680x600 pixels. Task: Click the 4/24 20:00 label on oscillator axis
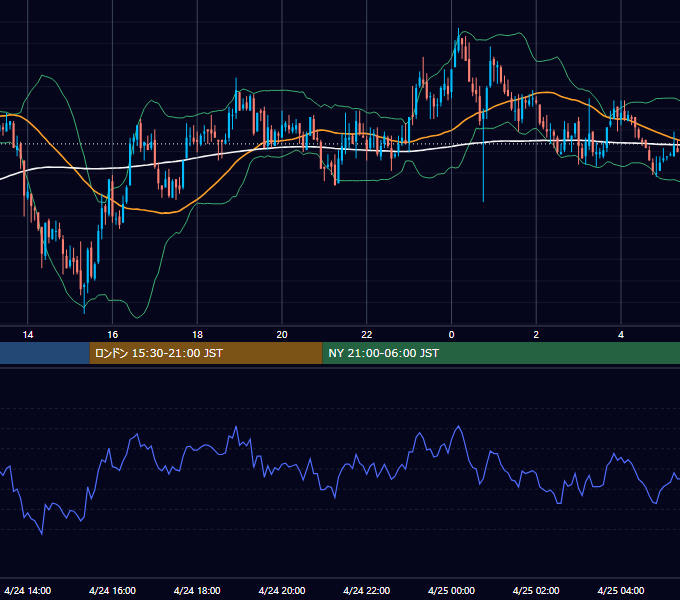(282, 590)
